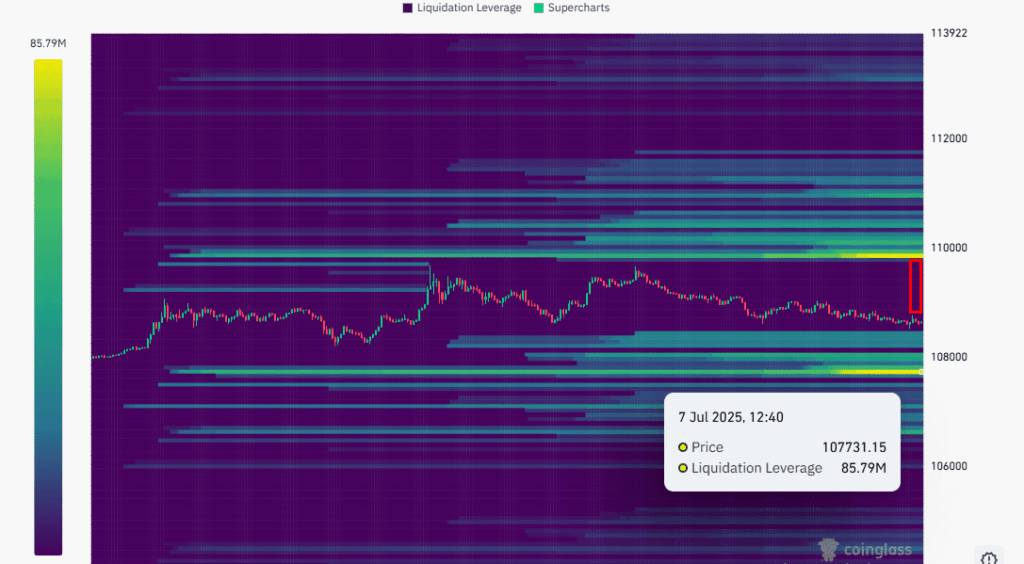The width and height of the screenshot is (1024, 564).
Task: Click the 106000 price axis label
Action: pos(950,466)
